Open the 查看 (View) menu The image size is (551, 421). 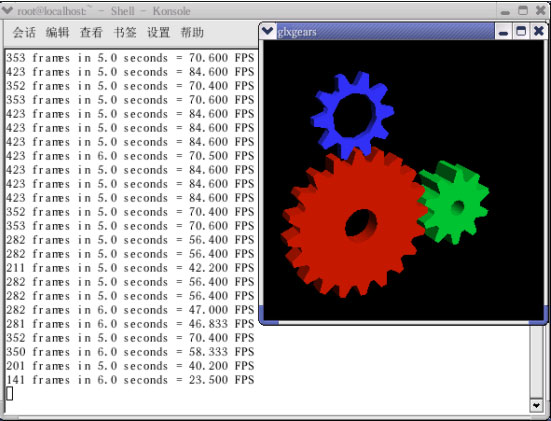[91, 33]
